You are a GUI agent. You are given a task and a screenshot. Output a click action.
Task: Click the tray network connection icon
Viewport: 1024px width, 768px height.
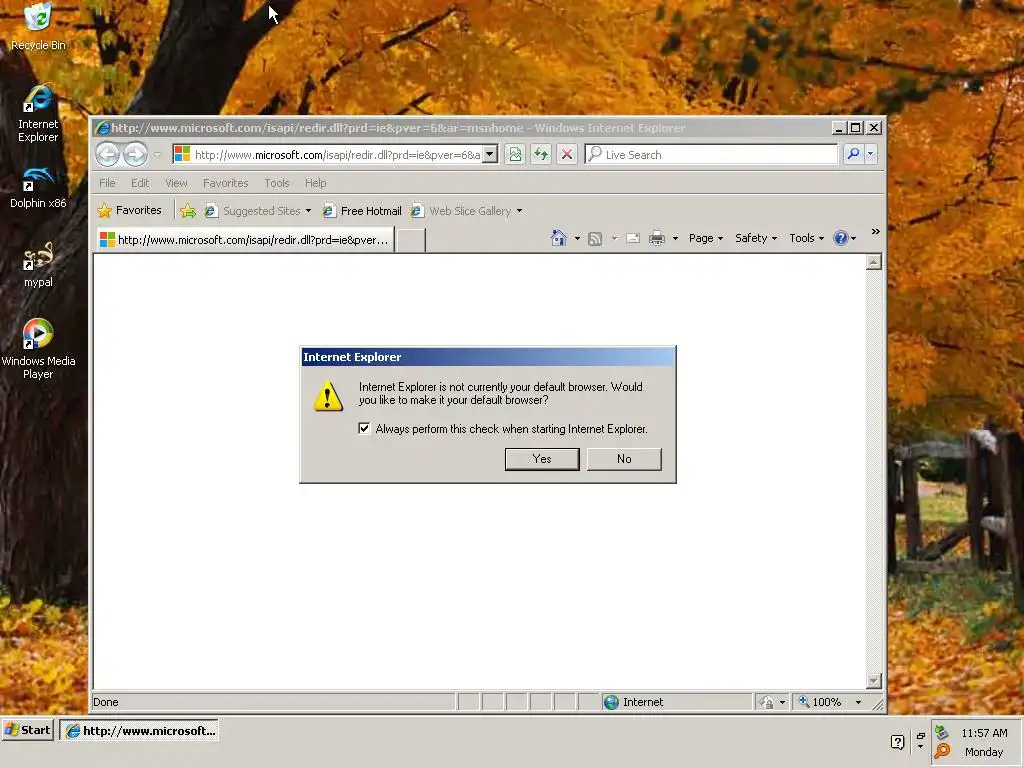point(941,733)
